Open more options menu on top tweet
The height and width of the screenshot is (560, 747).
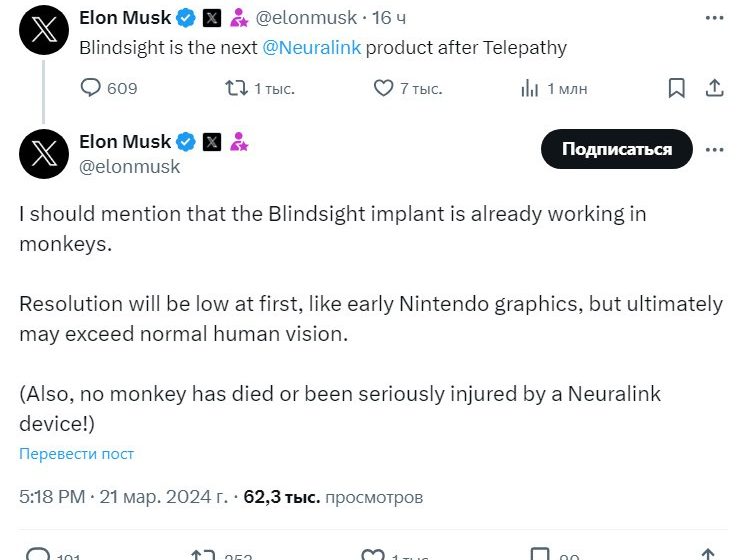click(x=714, y=18)
